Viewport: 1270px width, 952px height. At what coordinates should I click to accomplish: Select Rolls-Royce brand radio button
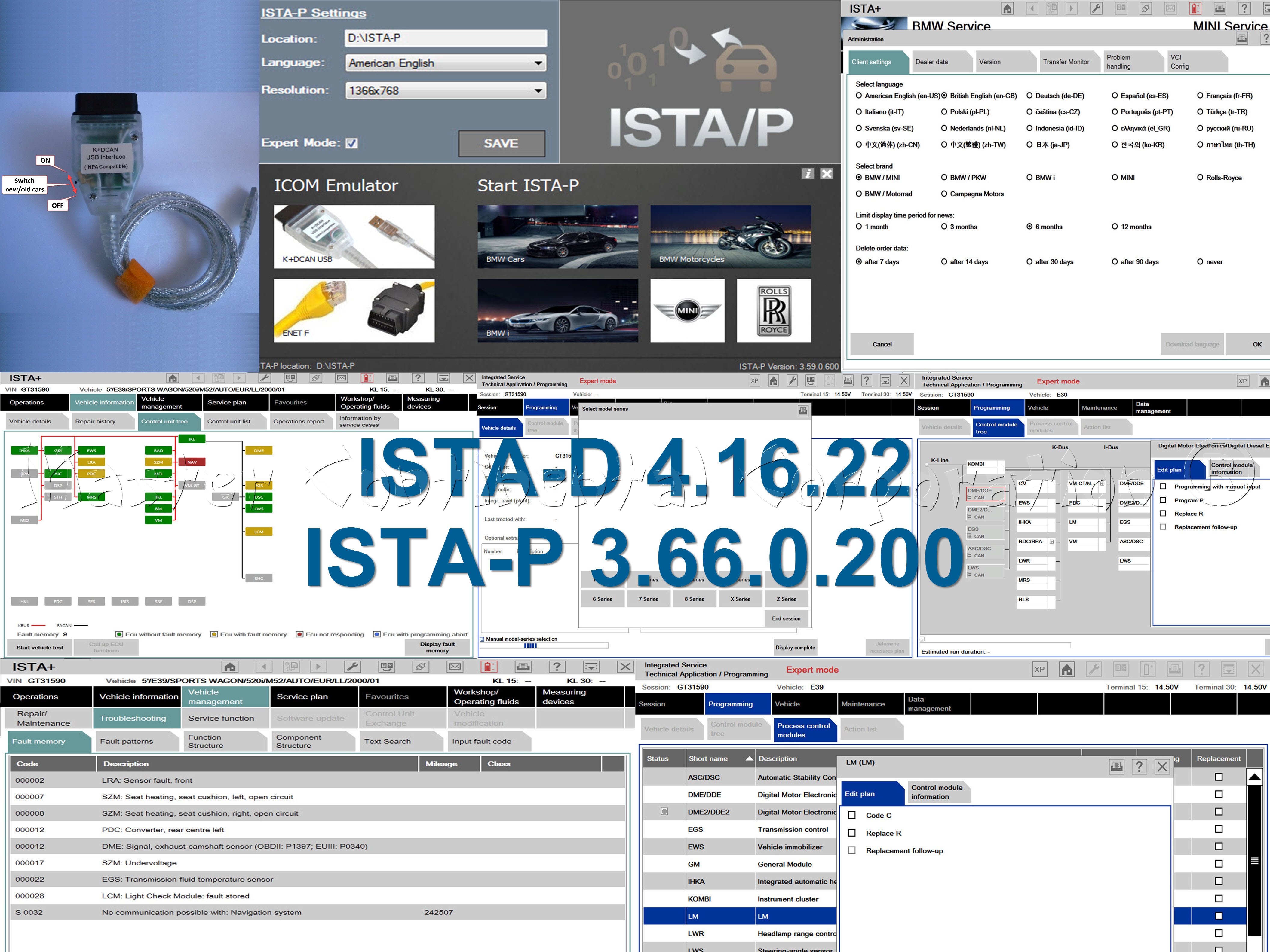1200,178
